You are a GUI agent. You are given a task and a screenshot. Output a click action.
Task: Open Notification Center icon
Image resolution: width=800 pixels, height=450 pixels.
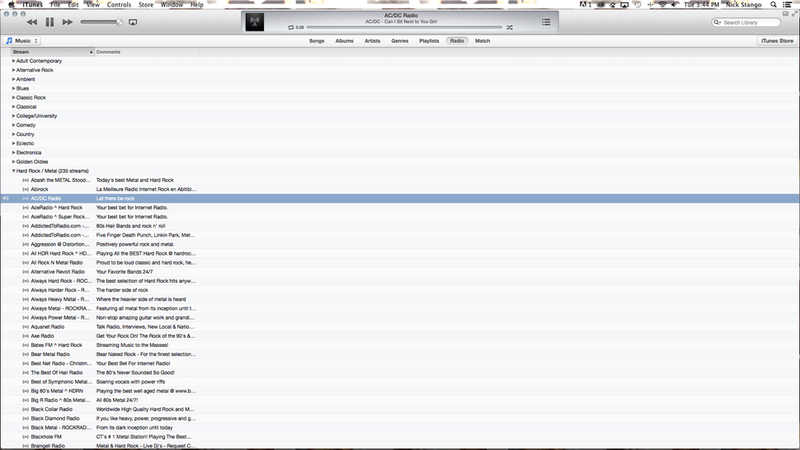point(788,5)
